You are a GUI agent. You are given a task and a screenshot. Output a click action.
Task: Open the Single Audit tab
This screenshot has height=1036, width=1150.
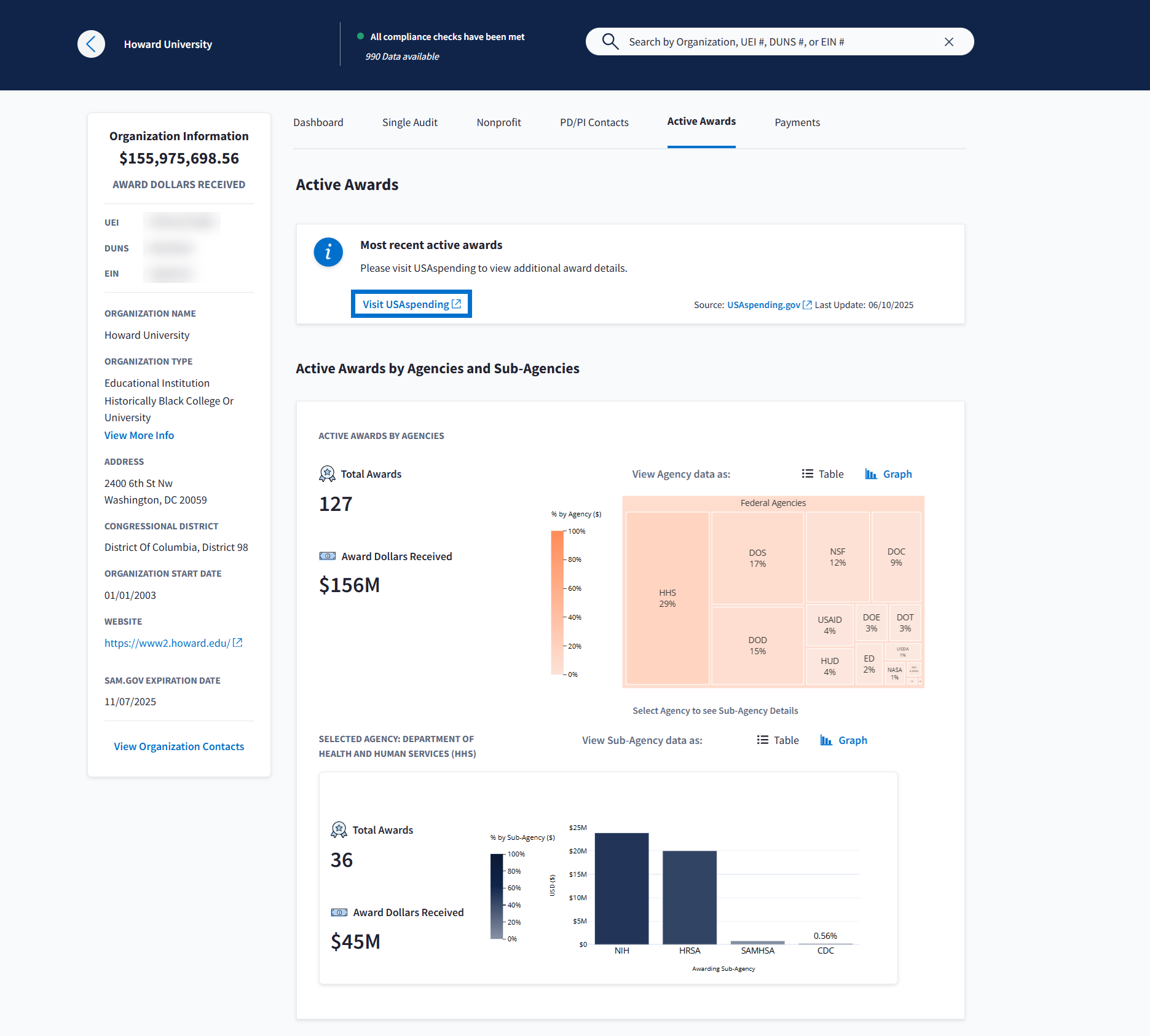tap(409, 122)
